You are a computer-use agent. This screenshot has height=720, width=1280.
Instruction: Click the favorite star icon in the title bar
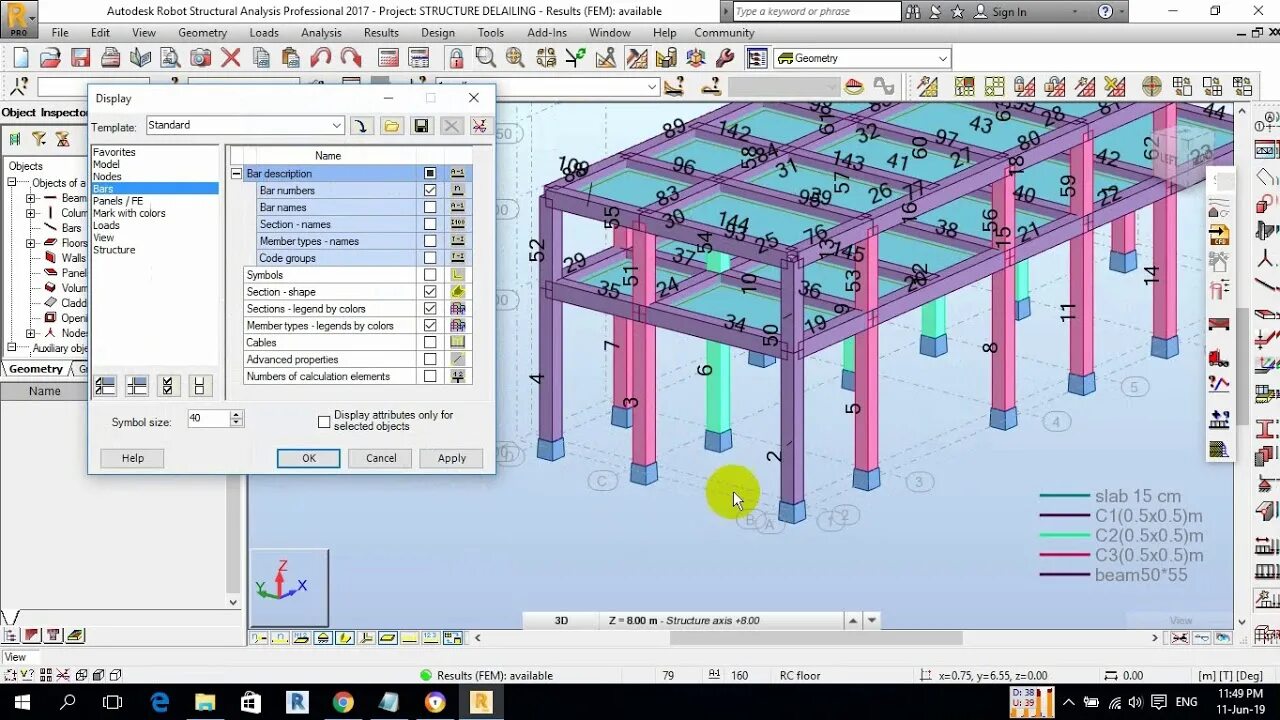point(958,11)
